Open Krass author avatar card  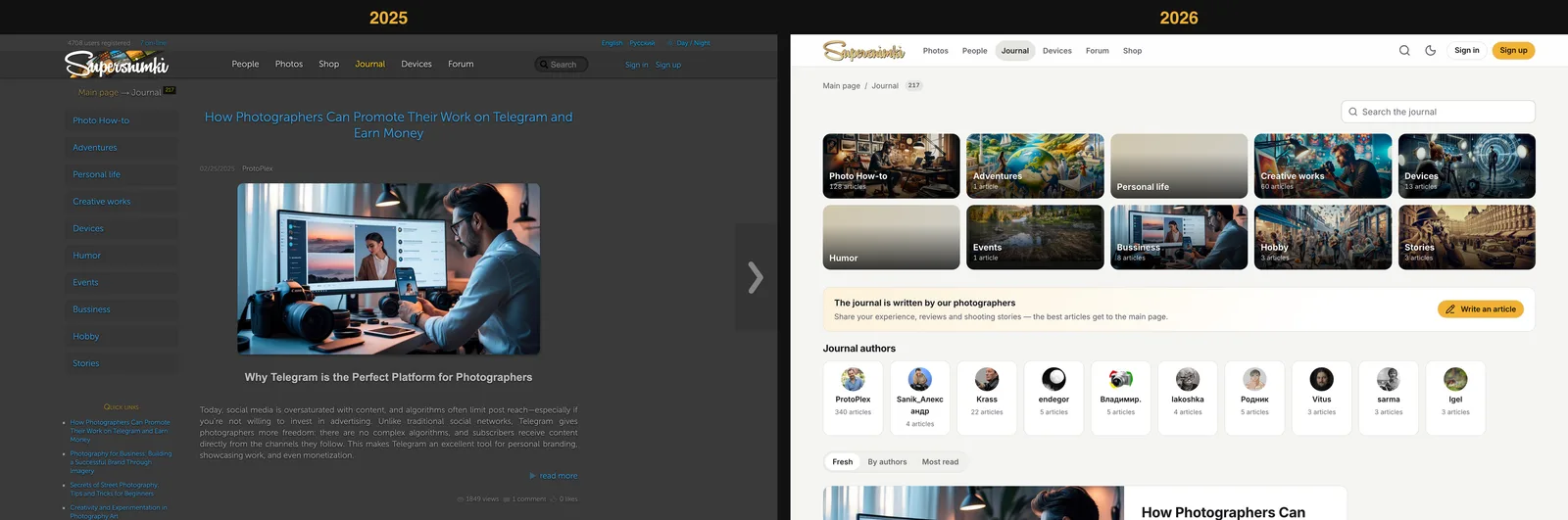[987, 398]
